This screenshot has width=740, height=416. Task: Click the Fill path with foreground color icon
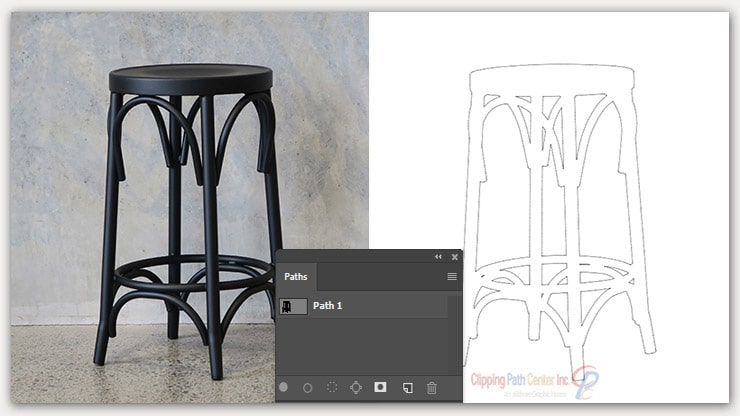(x=284, y=386)
